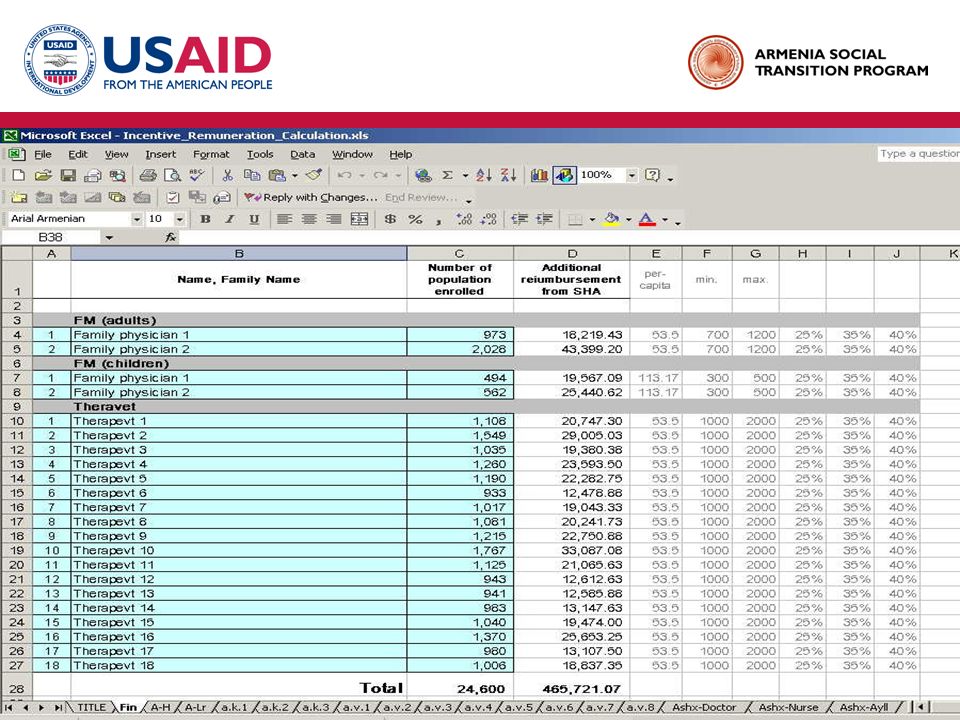Click Reply with Changes button
Image resolution: width=960 pixels, height=720 pixels.
(x=311, y=197)
